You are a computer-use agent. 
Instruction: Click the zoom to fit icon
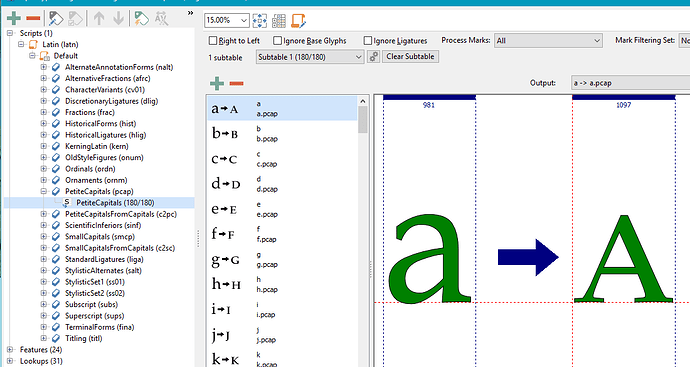tap(260, 20)
